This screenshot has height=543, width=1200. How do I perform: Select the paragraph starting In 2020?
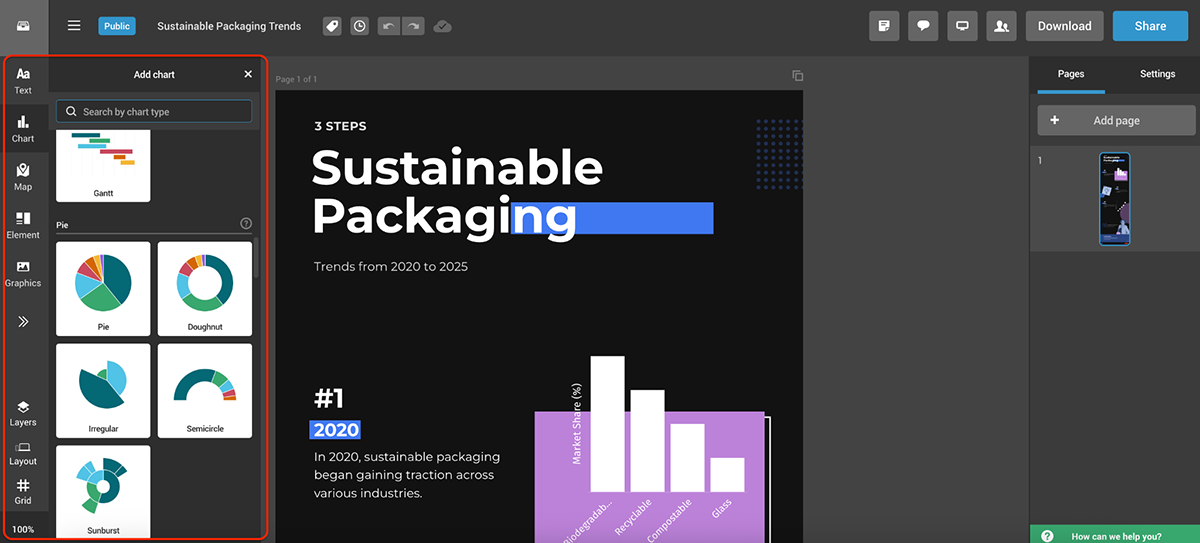407,475
